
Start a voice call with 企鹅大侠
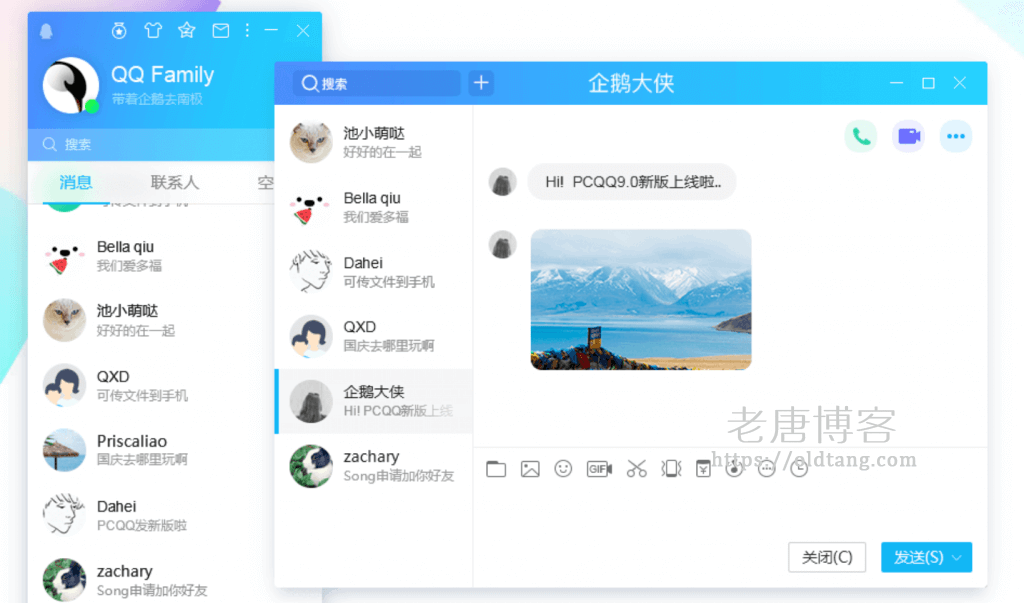(861, 135)
